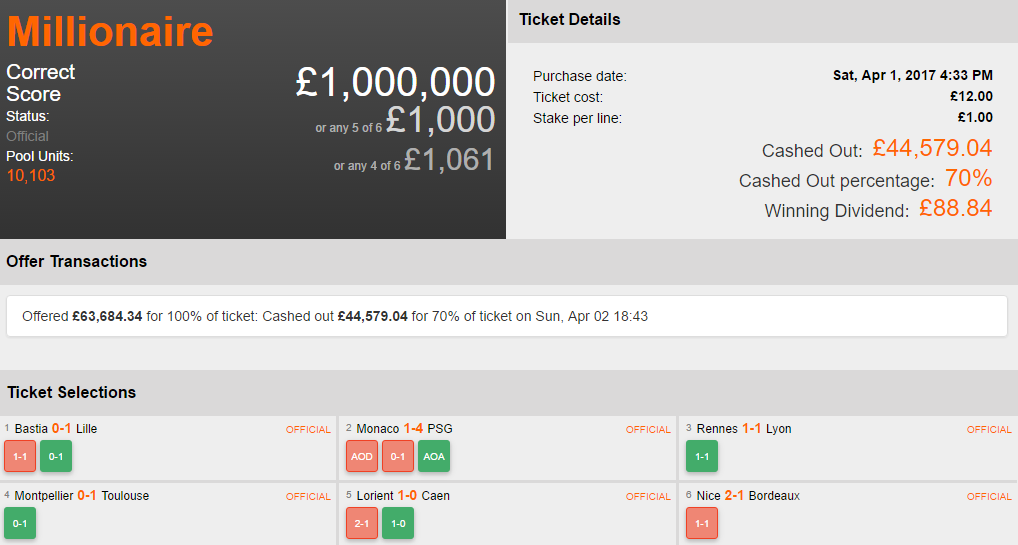Click the green 0-1 chip for Bastia v Lille
Screen dimensions: 1018x545
56,456
